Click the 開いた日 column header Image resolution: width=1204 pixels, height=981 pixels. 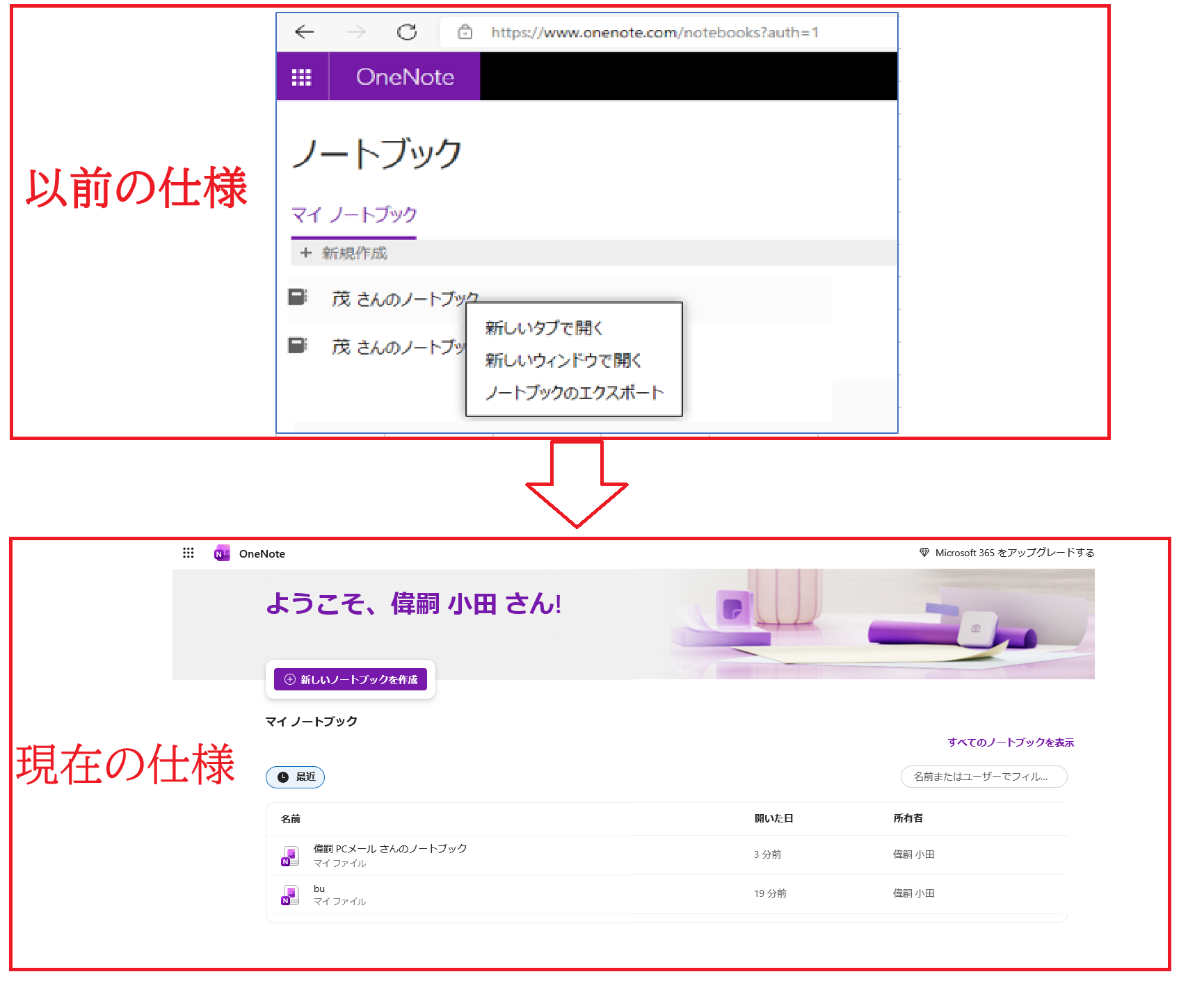point(774,818)
